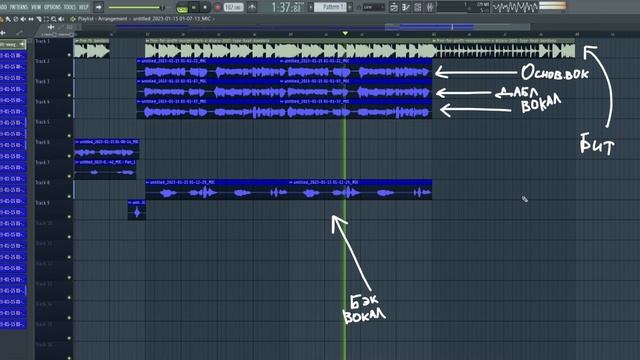Select the Track 5 header label
Screen dimensions: 640x360
tap(42, 122)
